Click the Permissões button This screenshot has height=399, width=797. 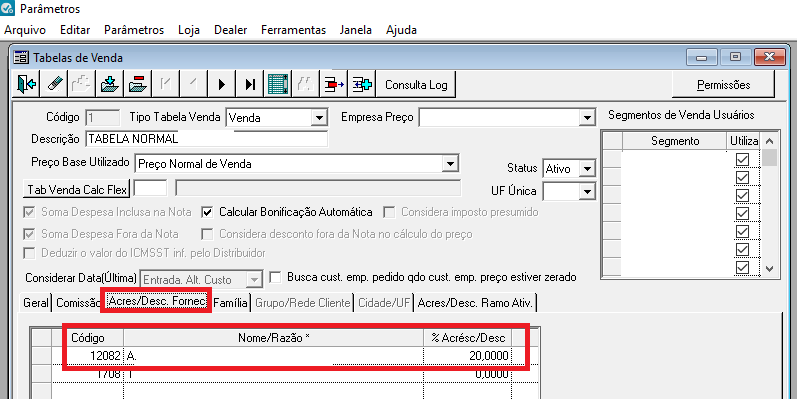[723, 84]
